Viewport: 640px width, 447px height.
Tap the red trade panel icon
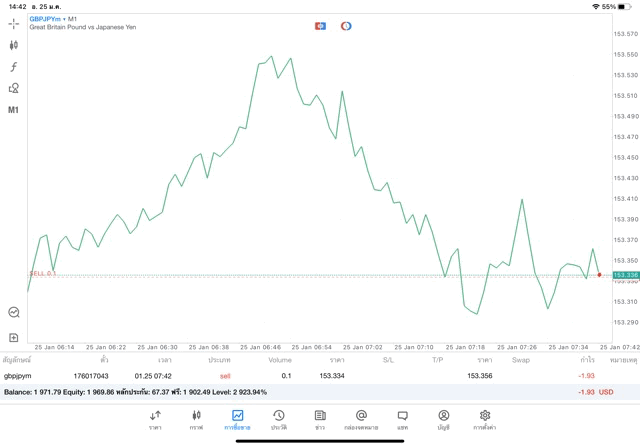click(x=320, y=24)
